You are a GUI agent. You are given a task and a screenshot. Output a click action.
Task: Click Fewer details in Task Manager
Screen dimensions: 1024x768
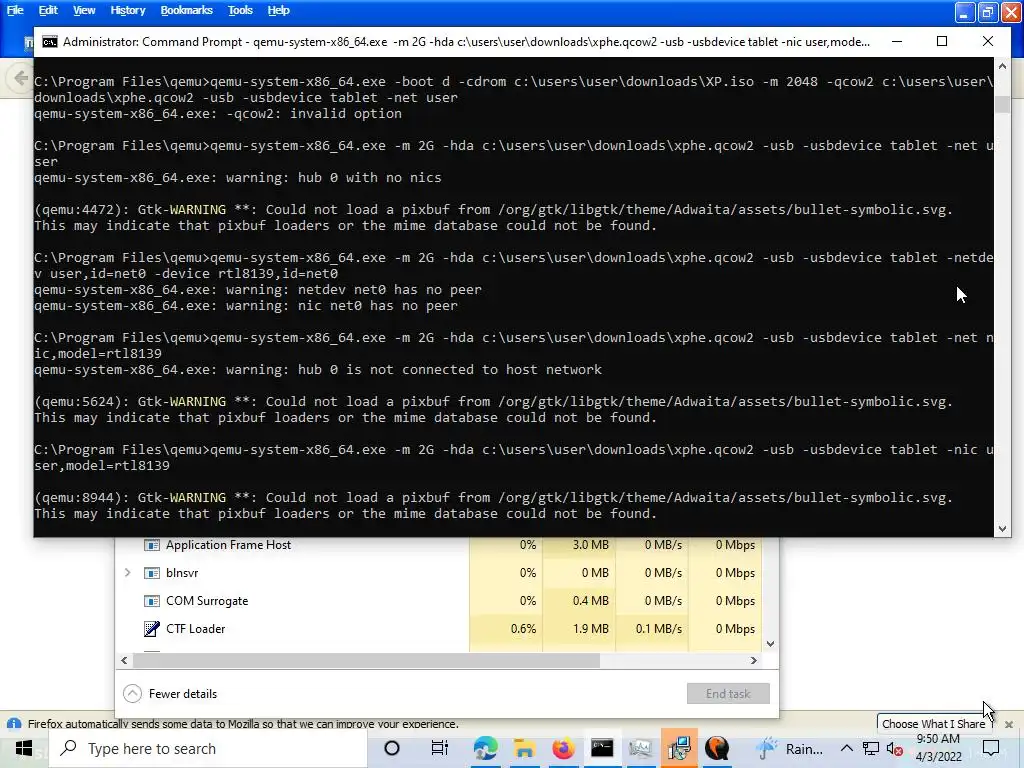170,694
